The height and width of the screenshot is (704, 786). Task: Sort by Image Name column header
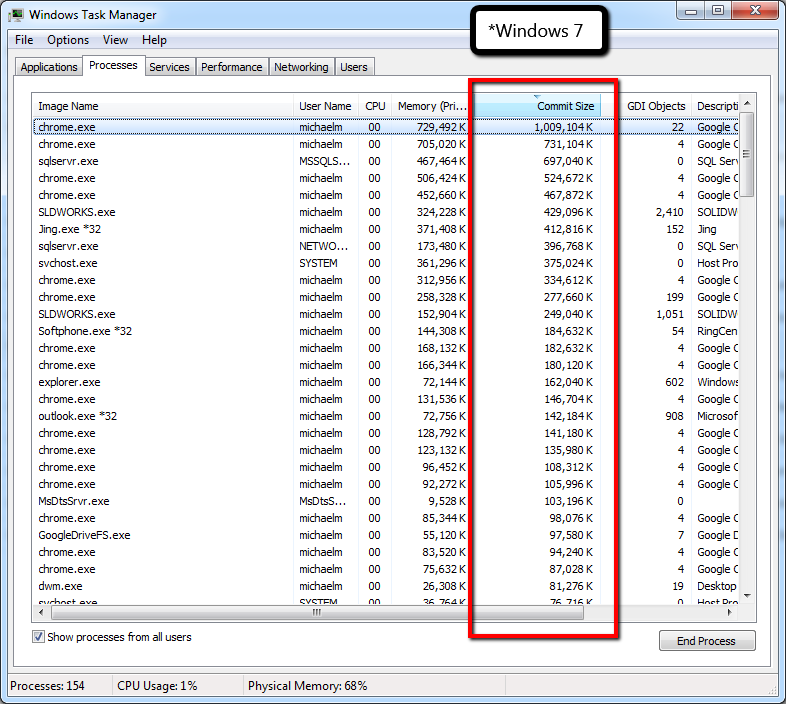(x=163, y=106)
